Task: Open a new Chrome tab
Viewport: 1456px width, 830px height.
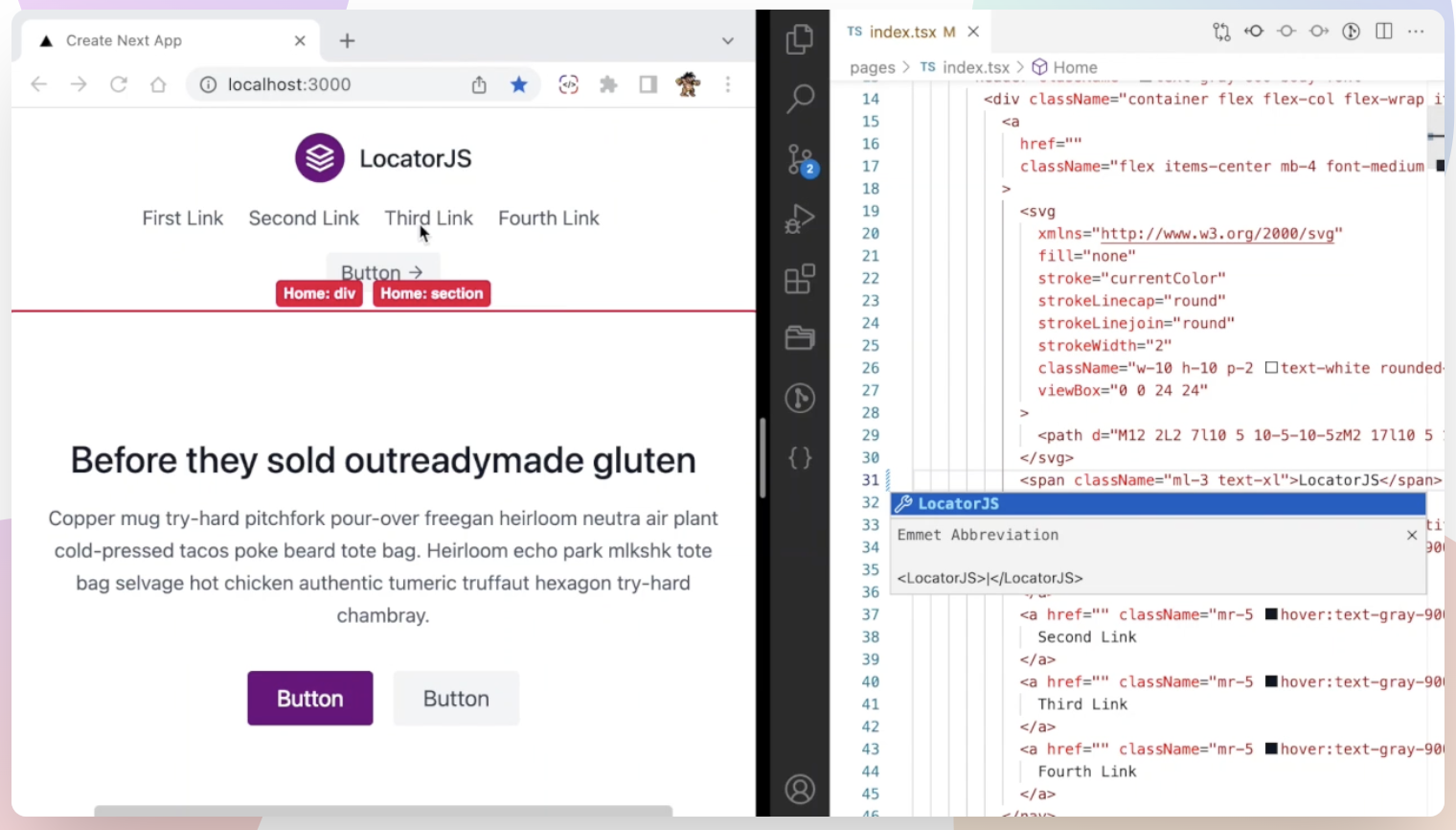Action: pos(348,40)
